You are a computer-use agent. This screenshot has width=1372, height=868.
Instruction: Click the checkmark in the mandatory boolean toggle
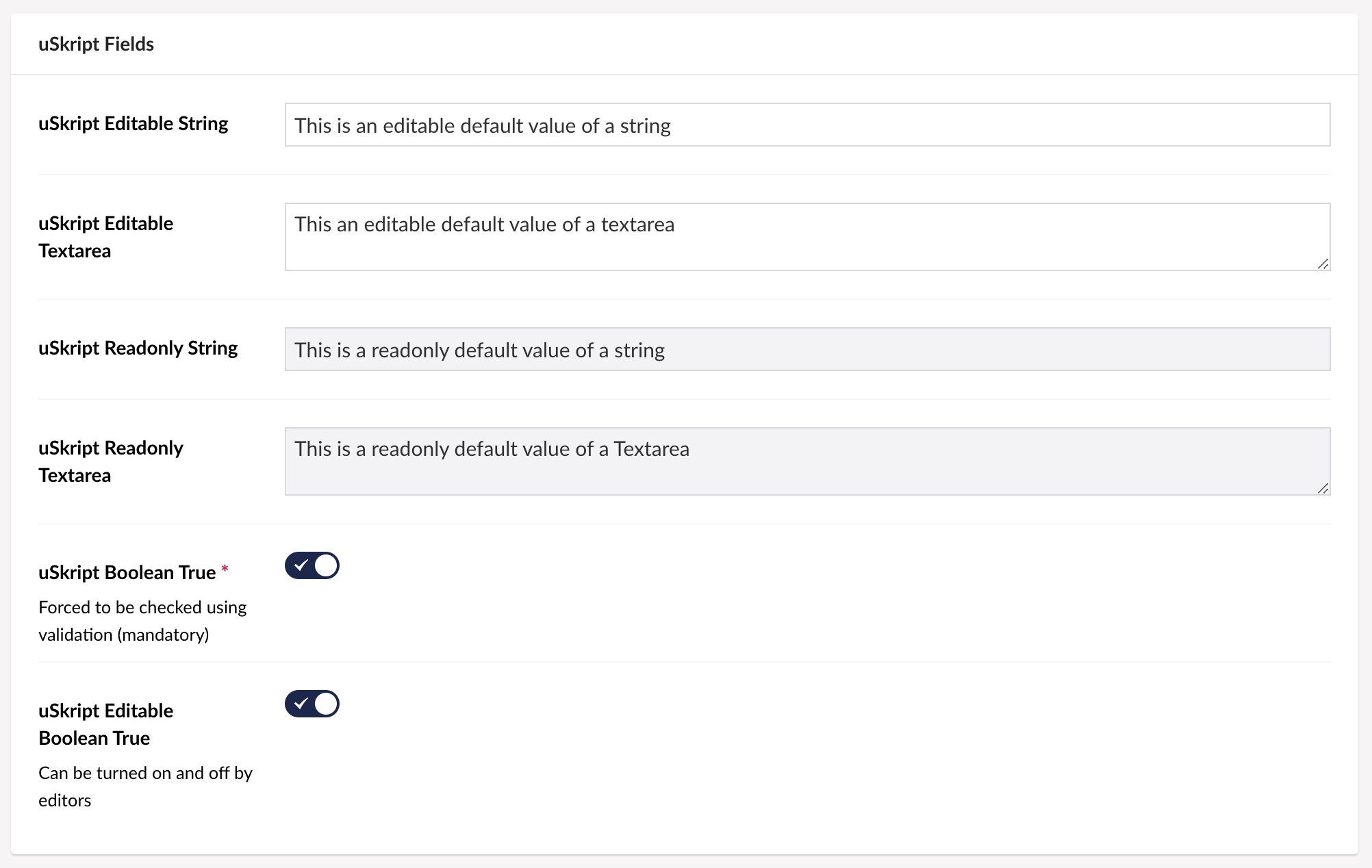pos(301,565)
